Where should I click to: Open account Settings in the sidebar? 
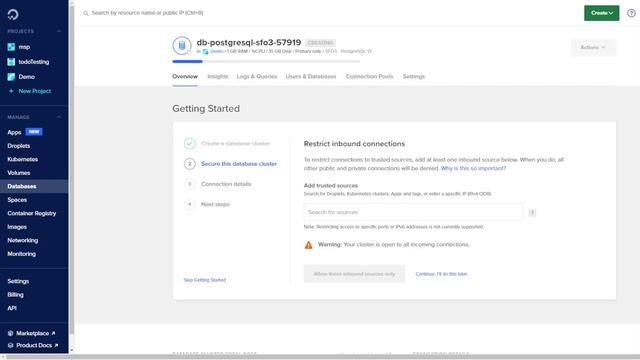coord(18,281)
